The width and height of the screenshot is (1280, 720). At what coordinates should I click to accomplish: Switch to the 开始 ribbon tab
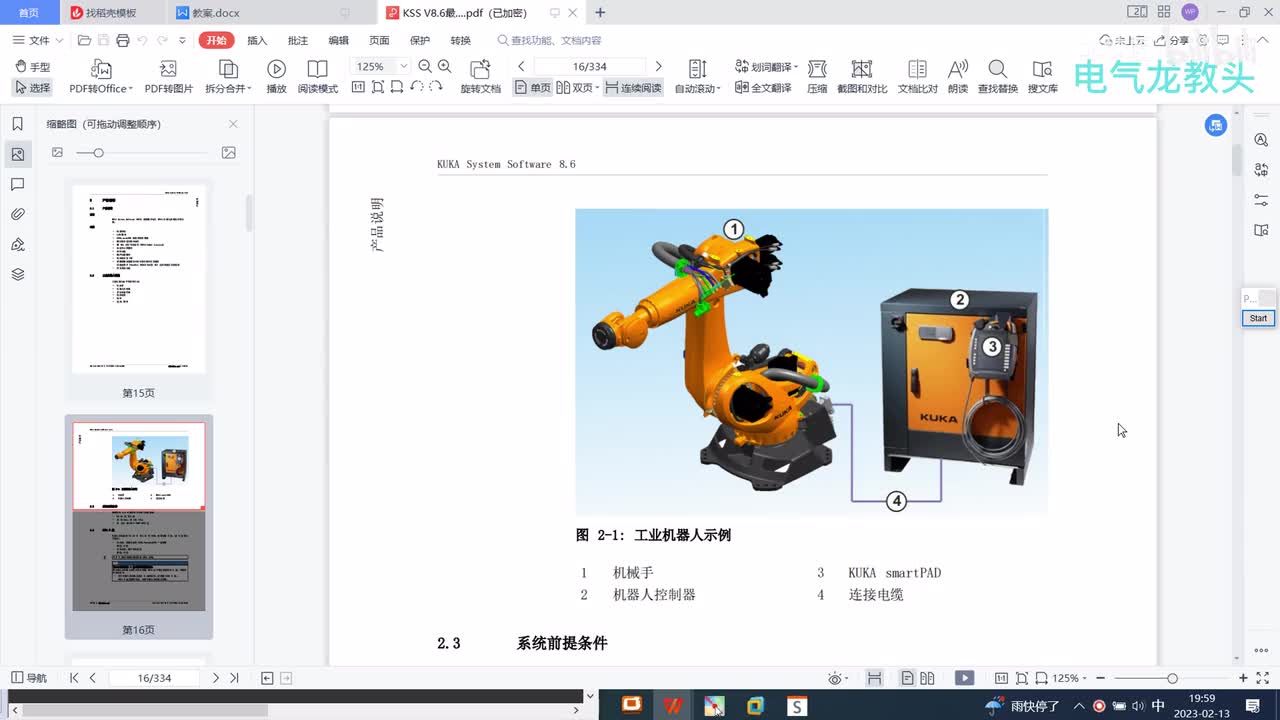[215, 40]
